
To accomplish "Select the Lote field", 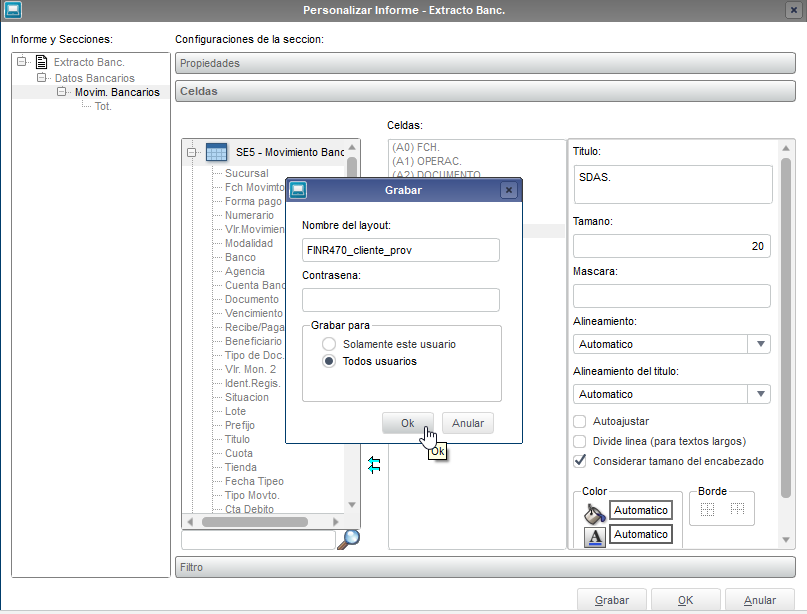I will (235, 411).
